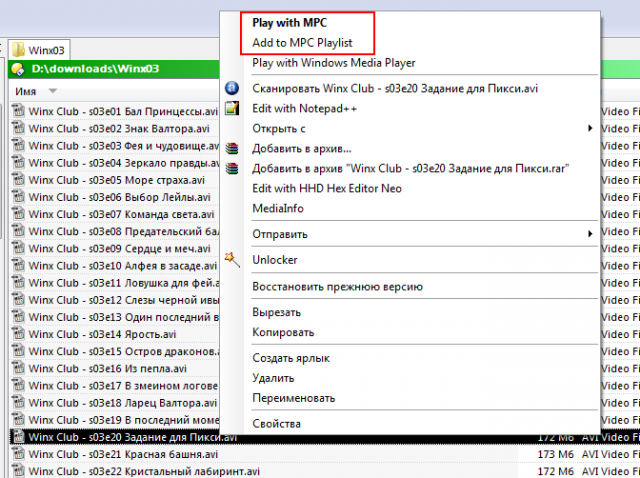Viewport: 640px width, 478px height.
Task: Click the AVI Video type of Красная башня.avi
Action: pos(611,454)
